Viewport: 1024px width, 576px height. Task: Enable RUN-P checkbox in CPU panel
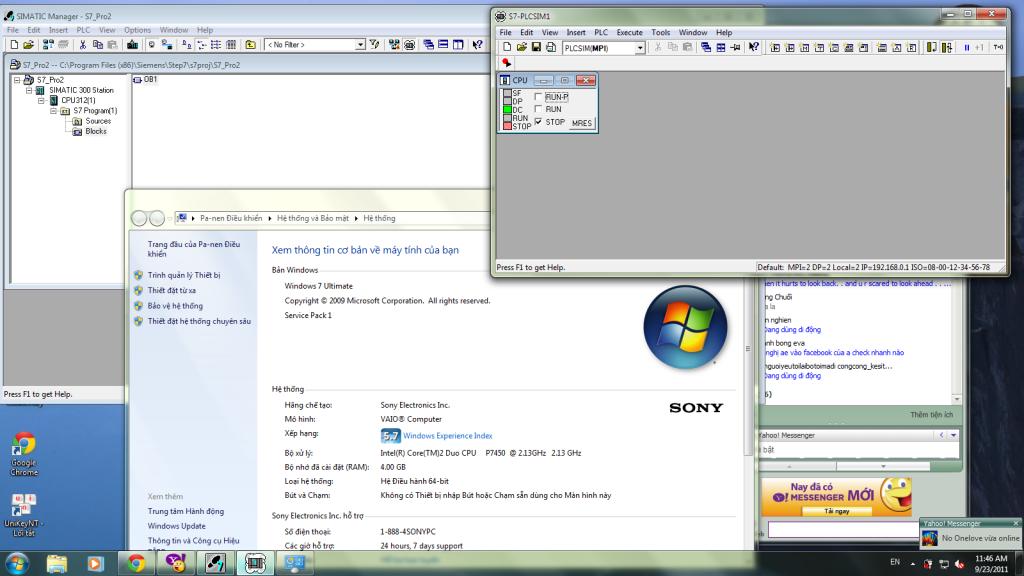coord(539,97)
